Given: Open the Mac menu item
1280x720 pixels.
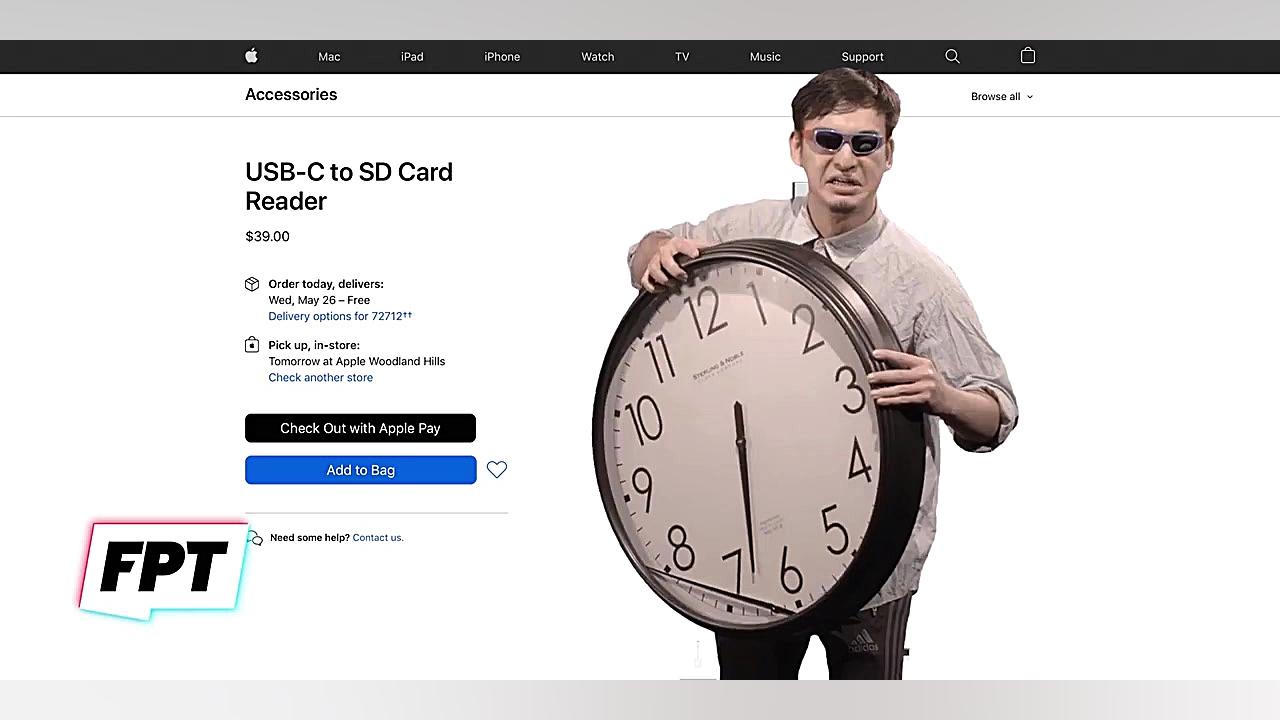Looking at the screenshot, I should click(329, 57).
